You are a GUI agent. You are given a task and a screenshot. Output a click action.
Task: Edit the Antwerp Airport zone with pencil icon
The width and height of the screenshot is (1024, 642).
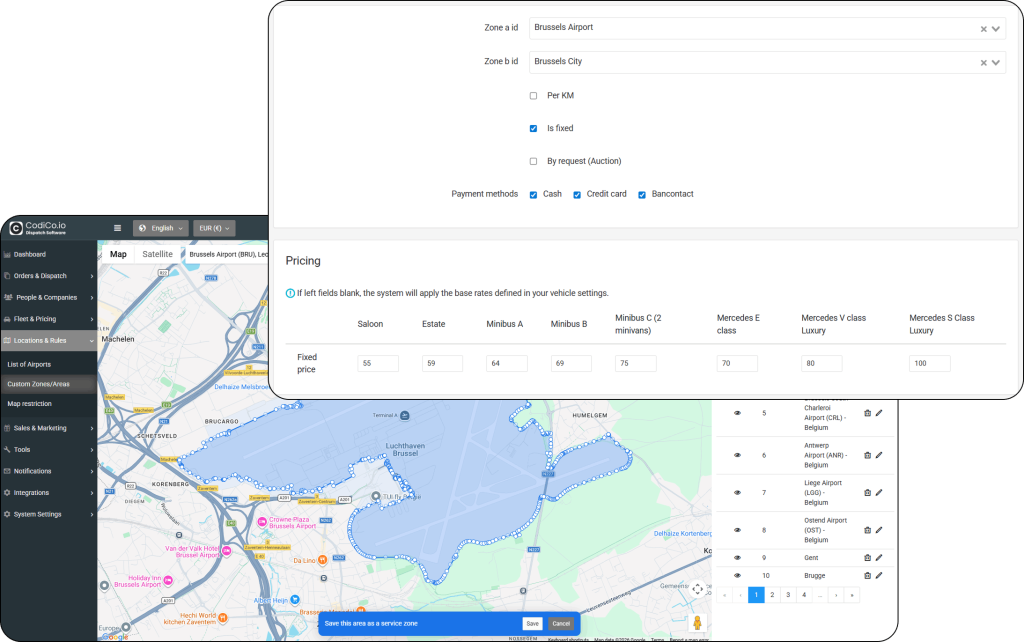879,455
